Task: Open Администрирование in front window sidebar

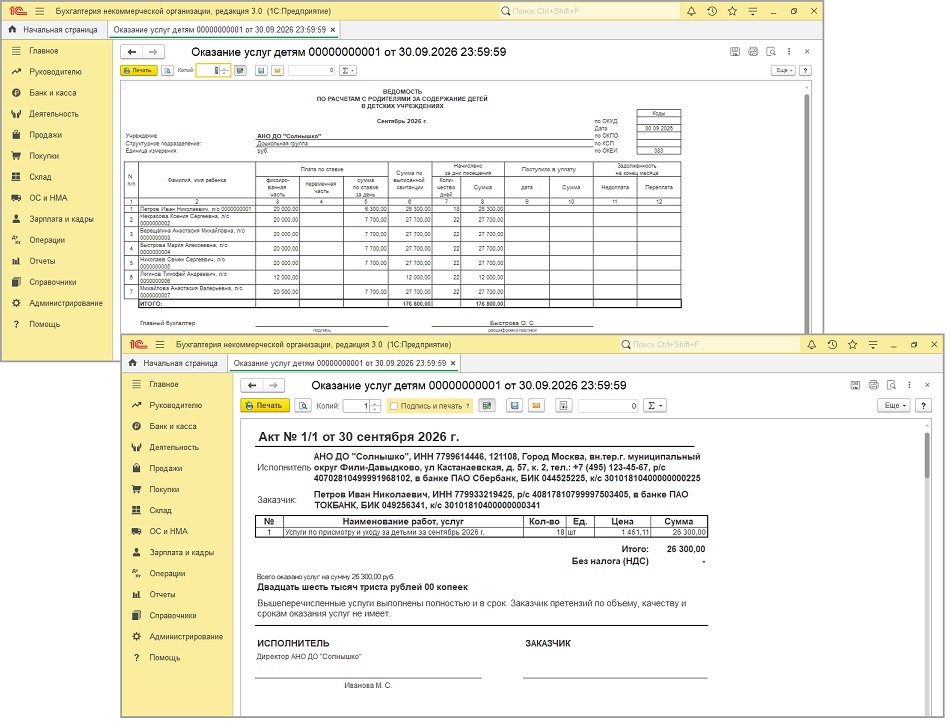Action: click(x=186, y=637)
